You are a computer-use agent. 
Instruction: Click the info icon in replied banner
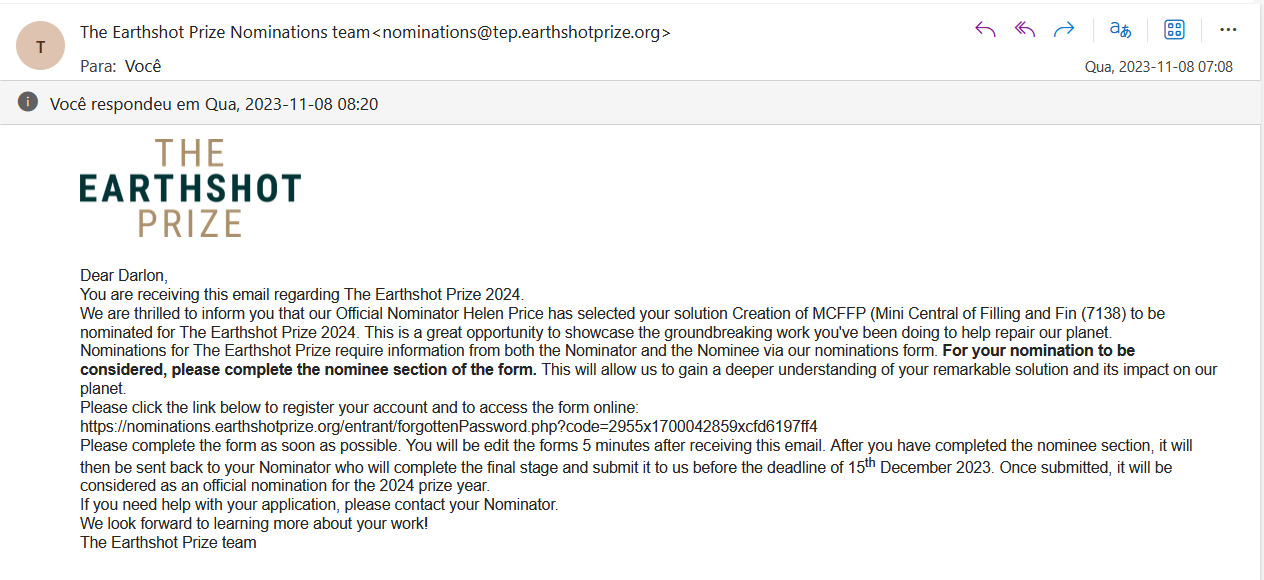28,102
